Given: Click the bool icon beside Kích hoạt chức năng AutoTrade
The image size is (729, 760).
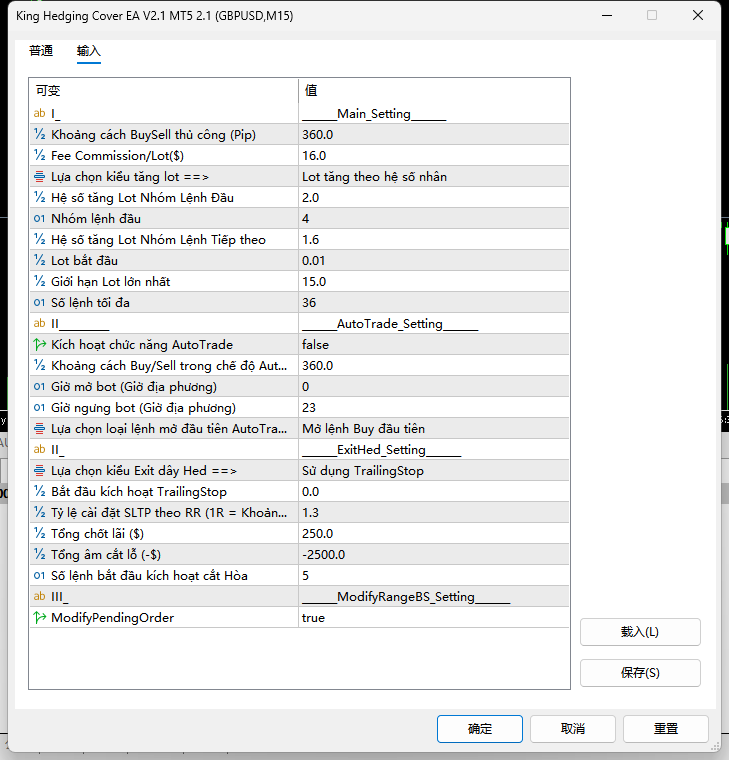Looking at the screenshot, I should (39, 345).
